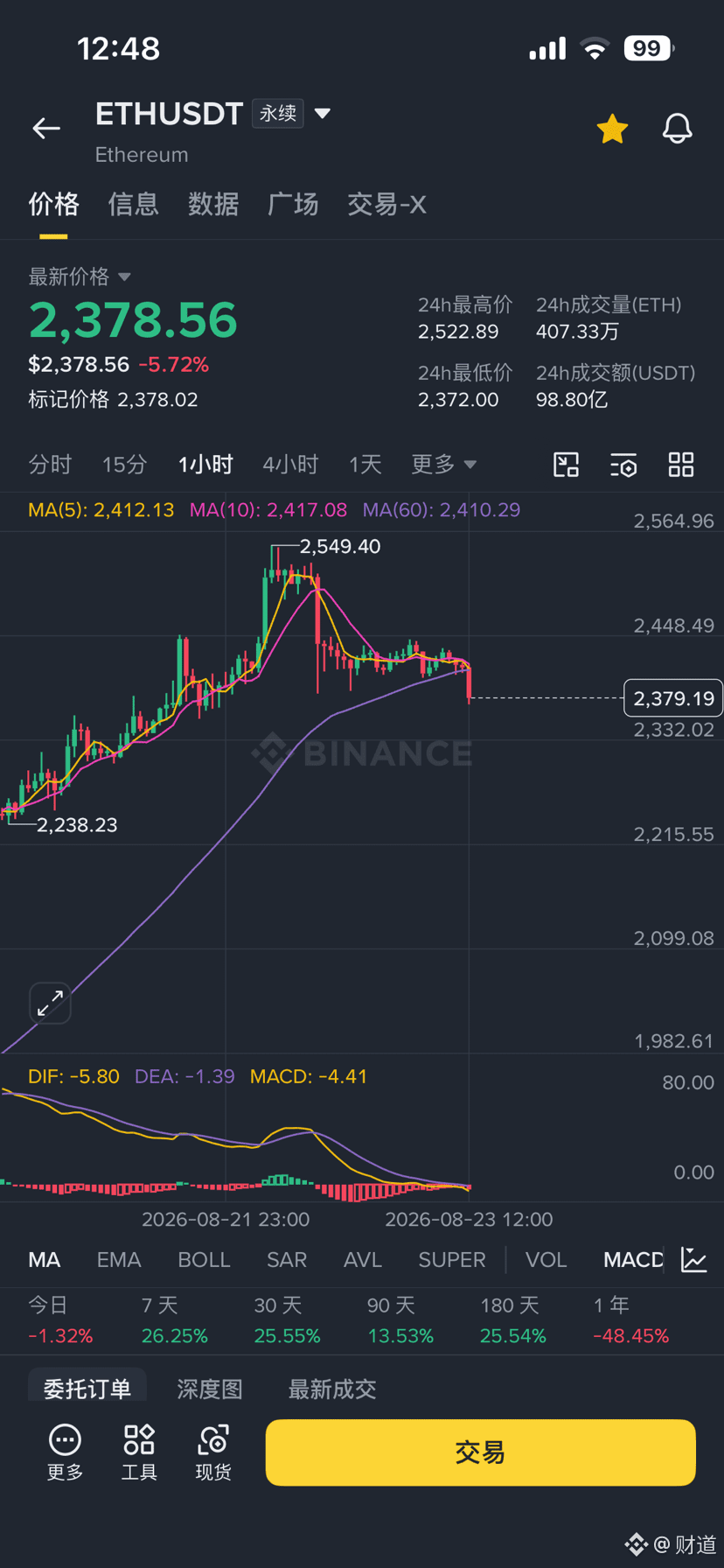The width and height of the screenshot is (724, 1568).
Task: Tap the Wi-Fi icon in status bar
Action: [x=595, y=48]
